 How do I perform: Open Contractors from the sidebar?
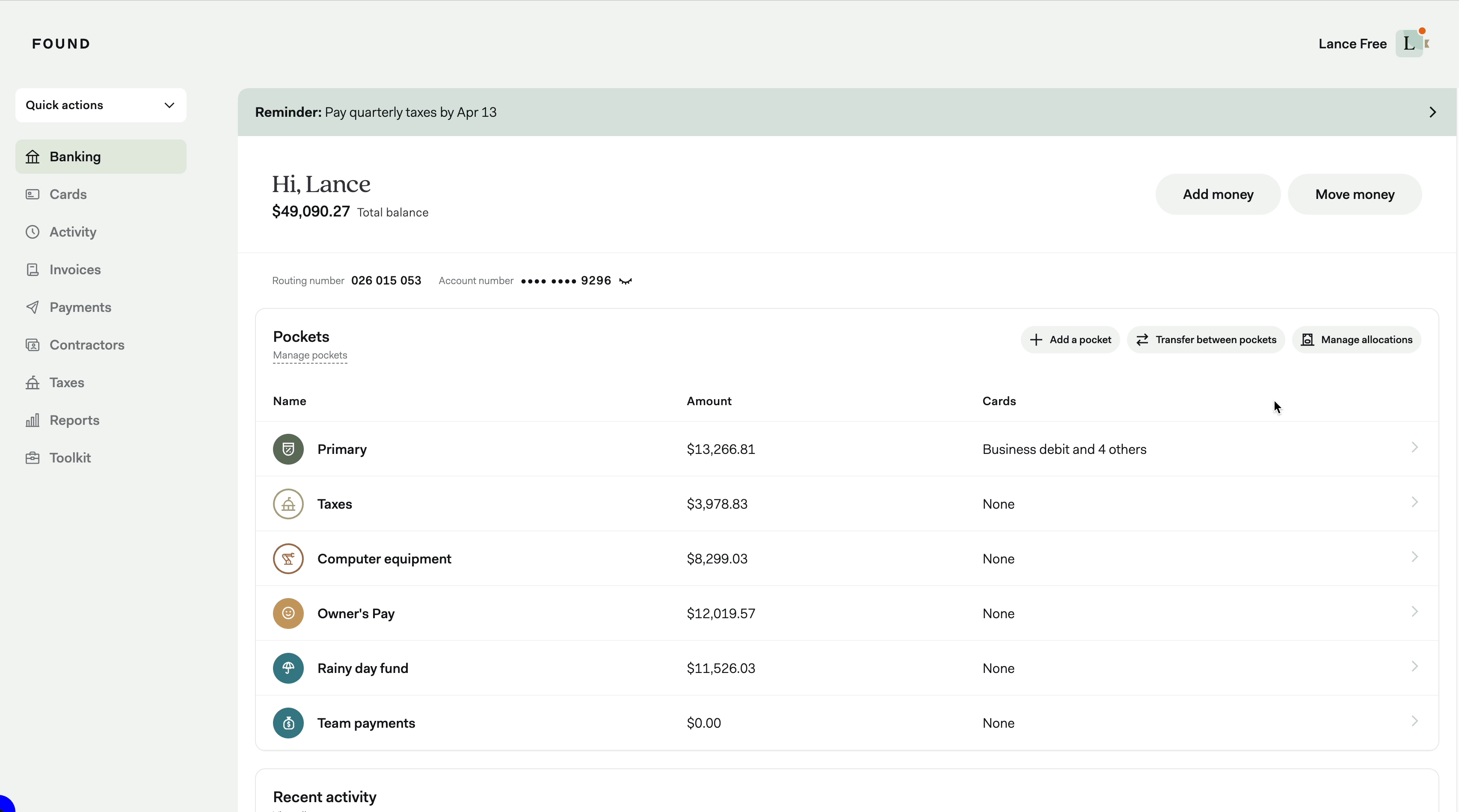coord(87,345)
